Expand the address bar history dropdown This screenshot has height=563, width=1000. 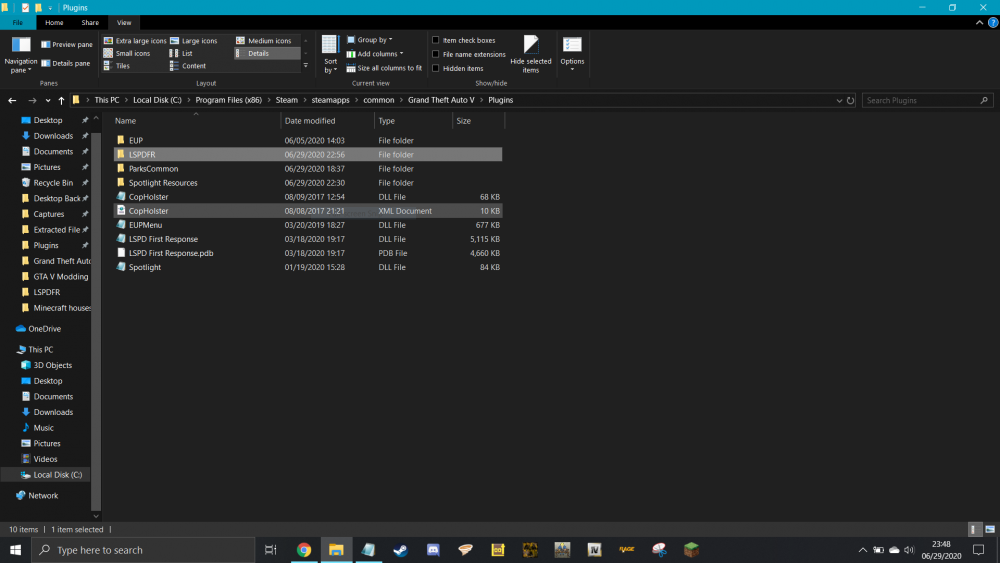839,100
